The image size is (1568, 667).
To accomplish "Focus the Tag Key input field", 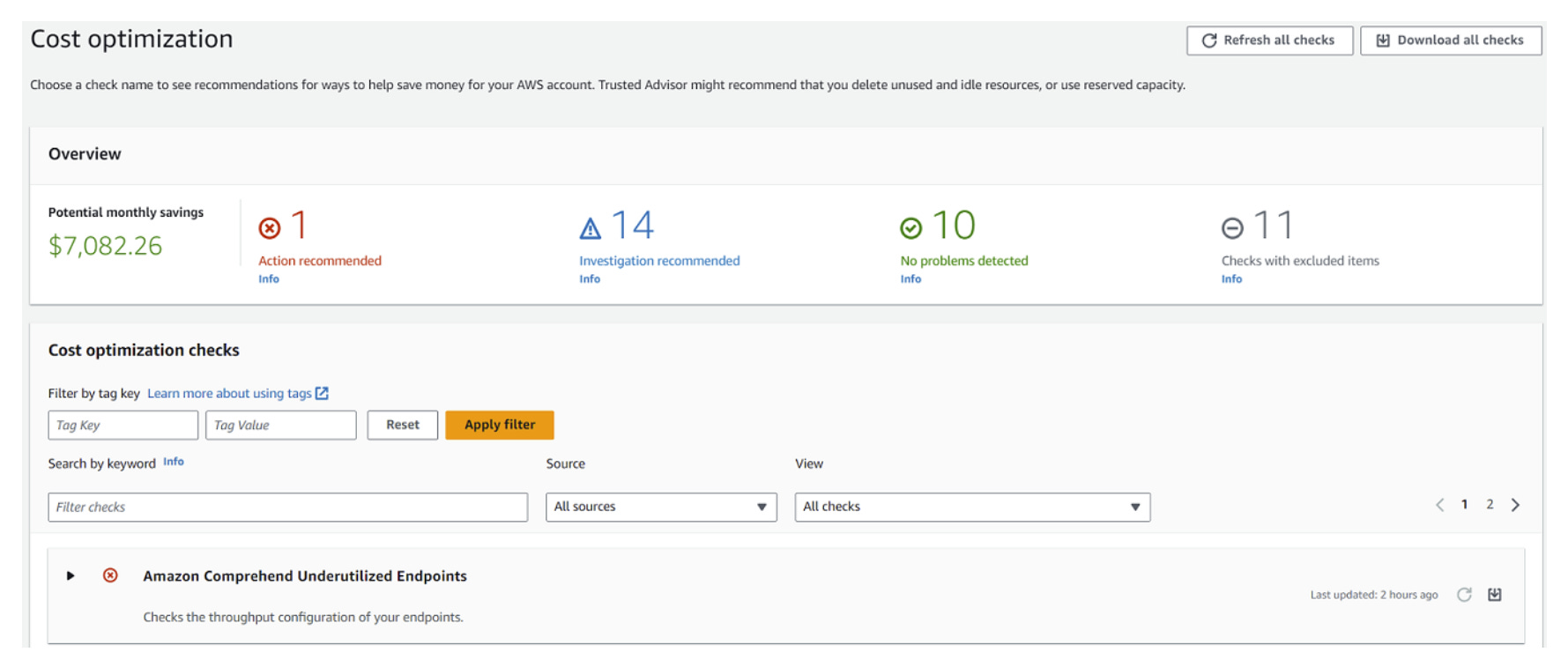I will [x=123, y=425].
